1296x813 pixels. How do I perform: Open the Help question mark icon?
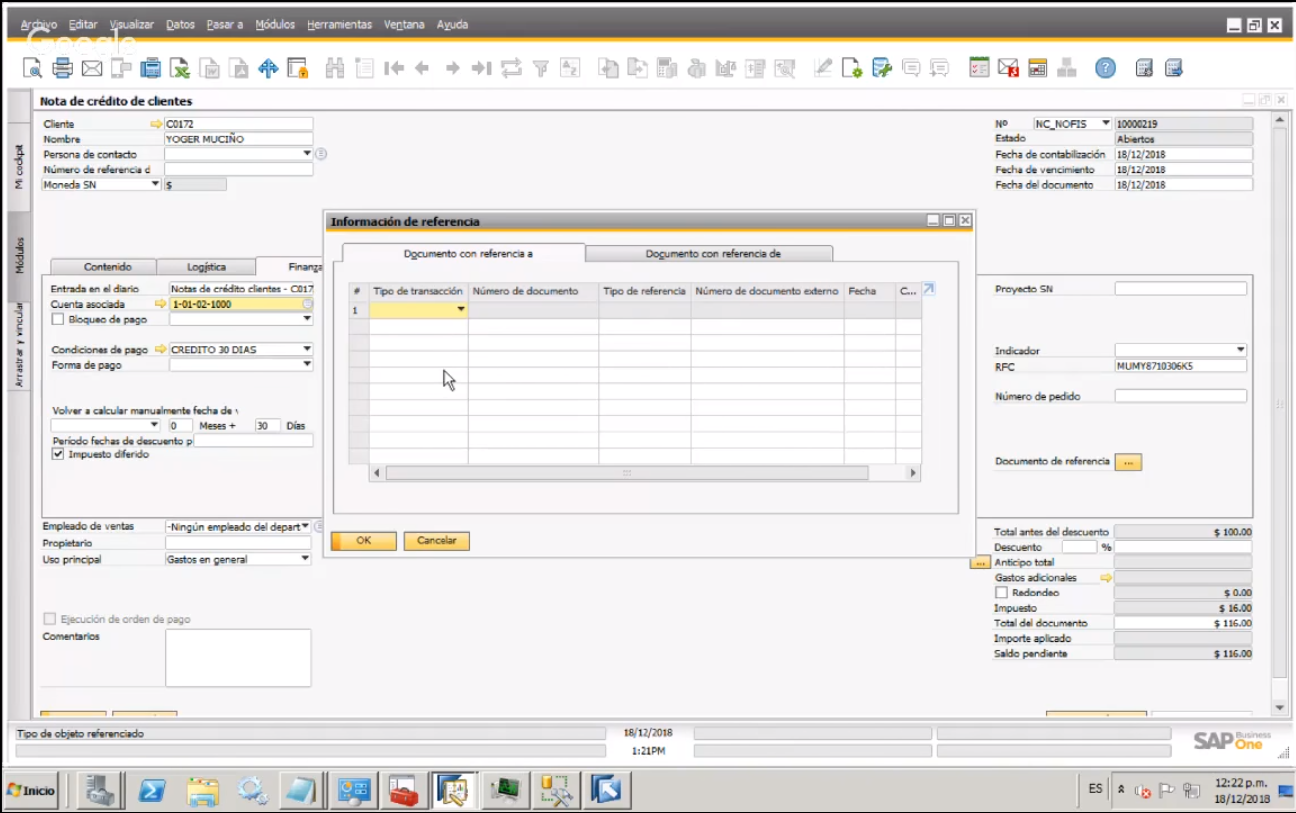pos(1104,67)
